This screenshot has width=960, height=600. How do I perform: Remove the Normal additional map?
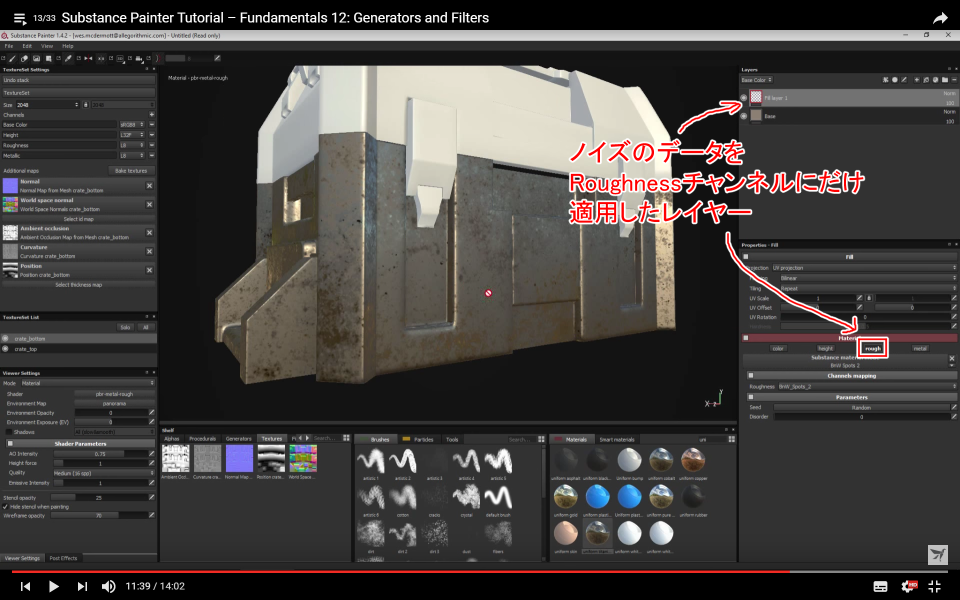click(x=149, y=186)
